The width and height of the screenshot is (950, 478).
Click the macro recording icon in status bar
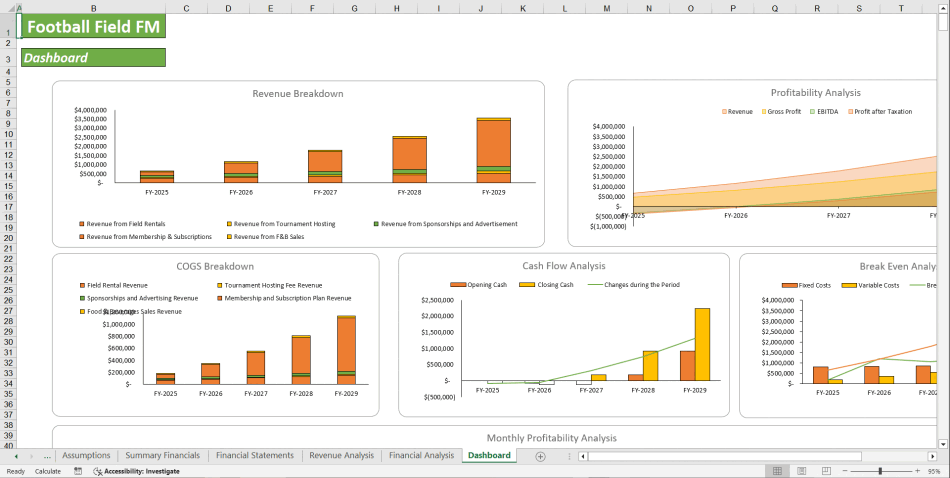78,471
